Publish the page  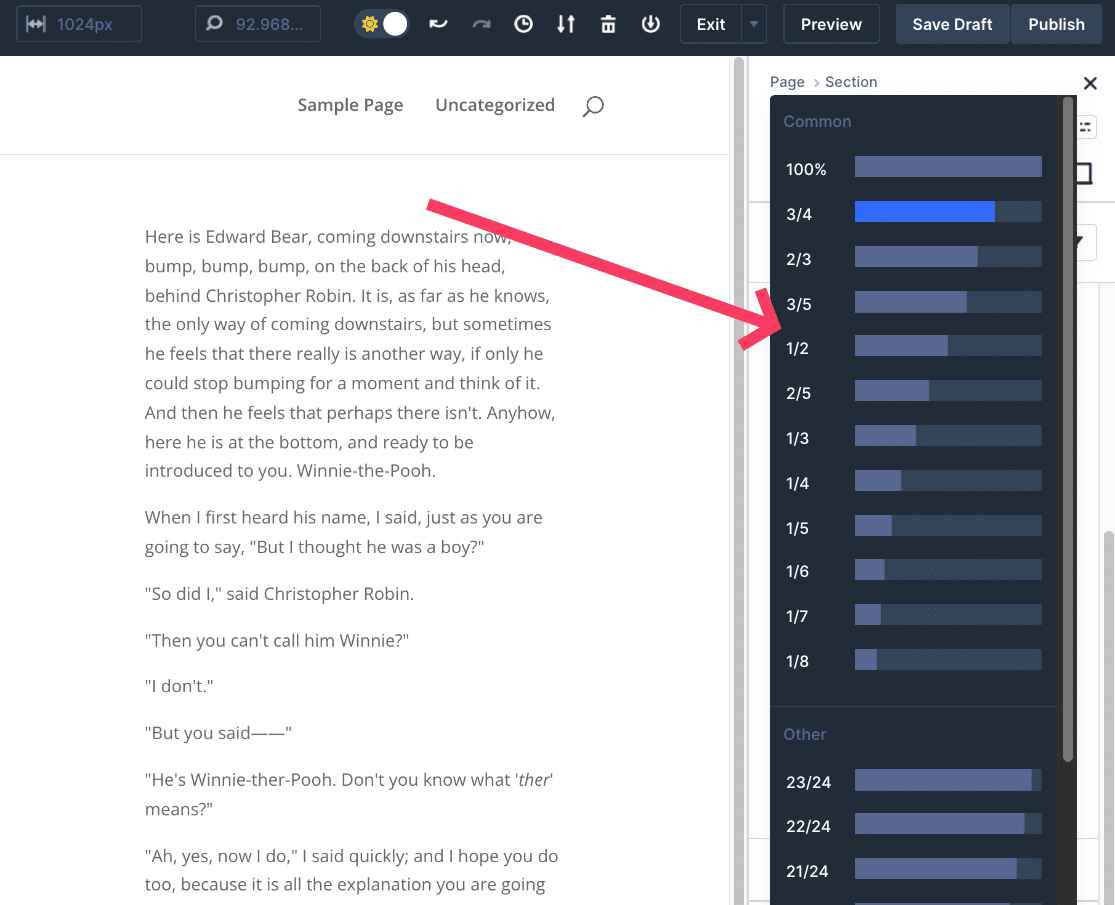tap(1056, 24)
